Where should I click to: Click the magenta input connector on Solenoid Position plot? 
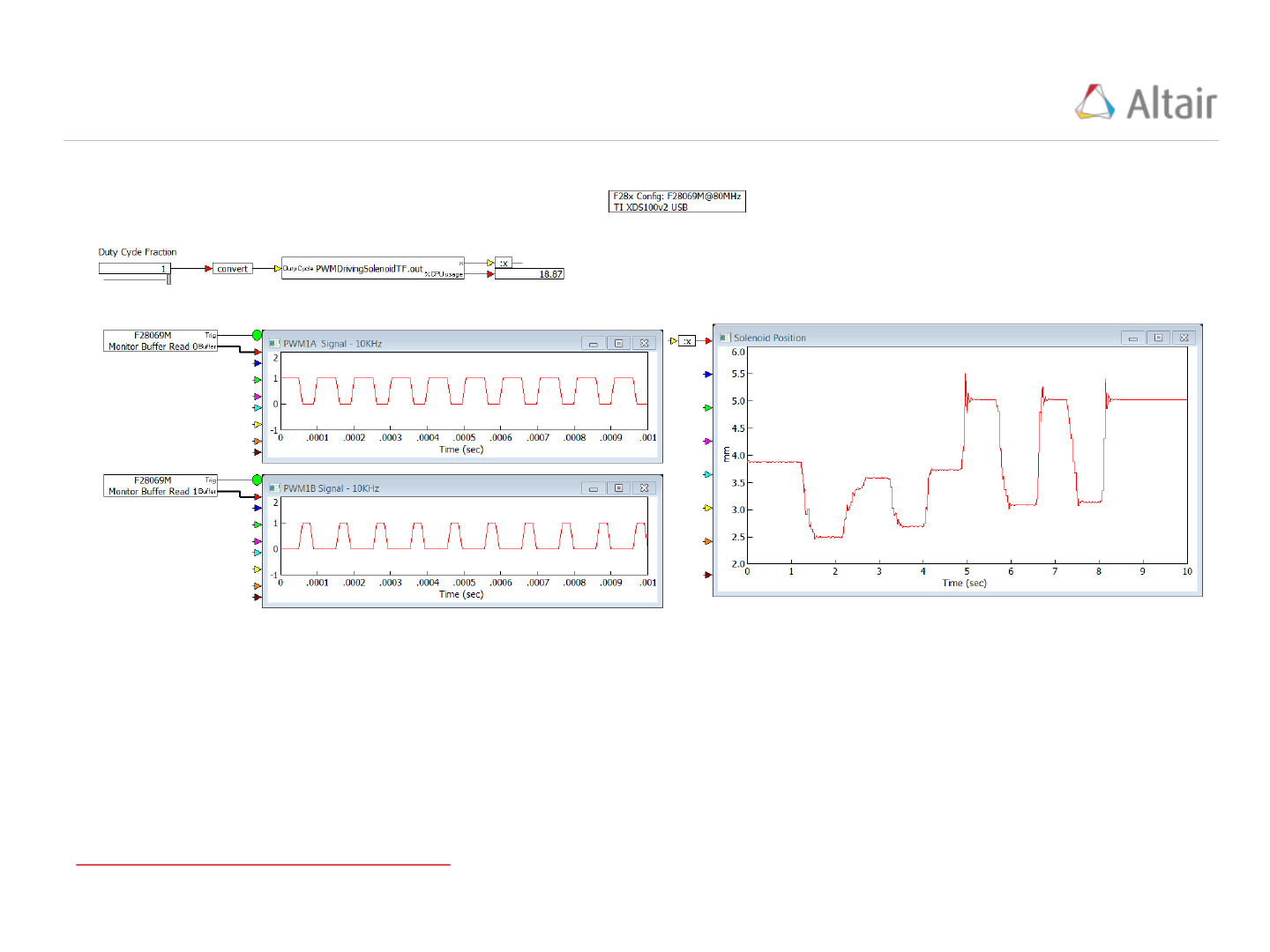point(707,441)
